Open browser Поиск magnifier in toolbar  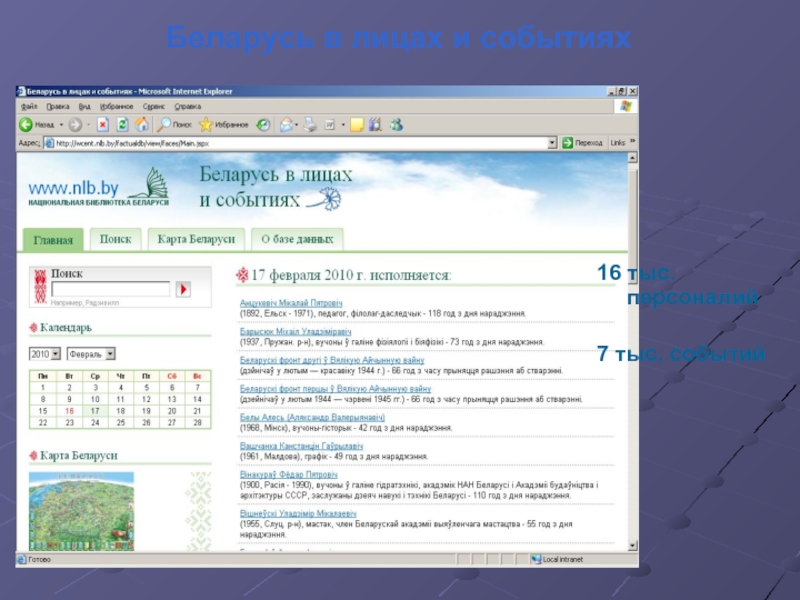pos(174,124)
